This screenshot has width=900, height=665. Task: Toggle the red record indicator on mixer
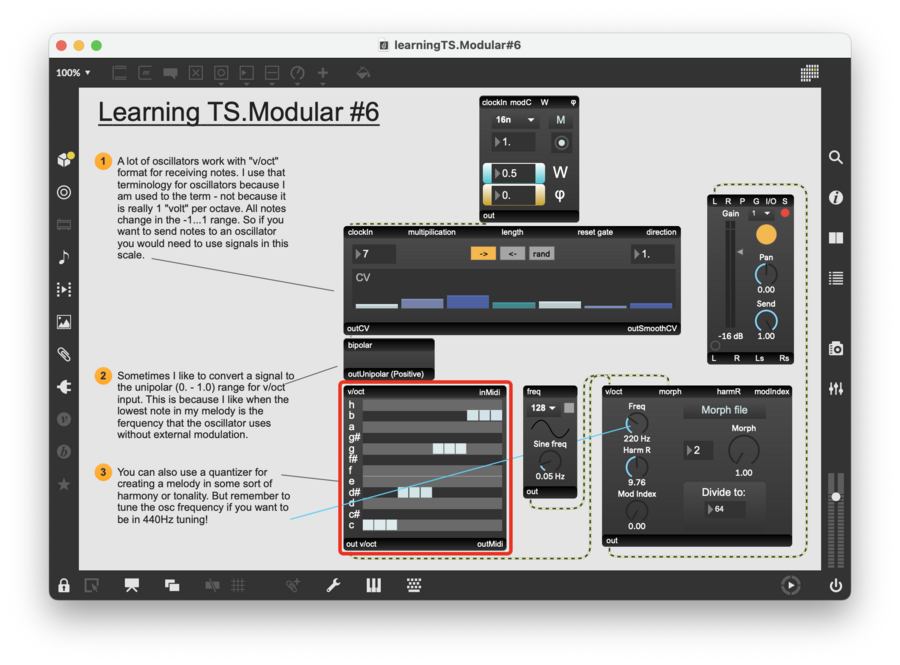click(785, 213)
